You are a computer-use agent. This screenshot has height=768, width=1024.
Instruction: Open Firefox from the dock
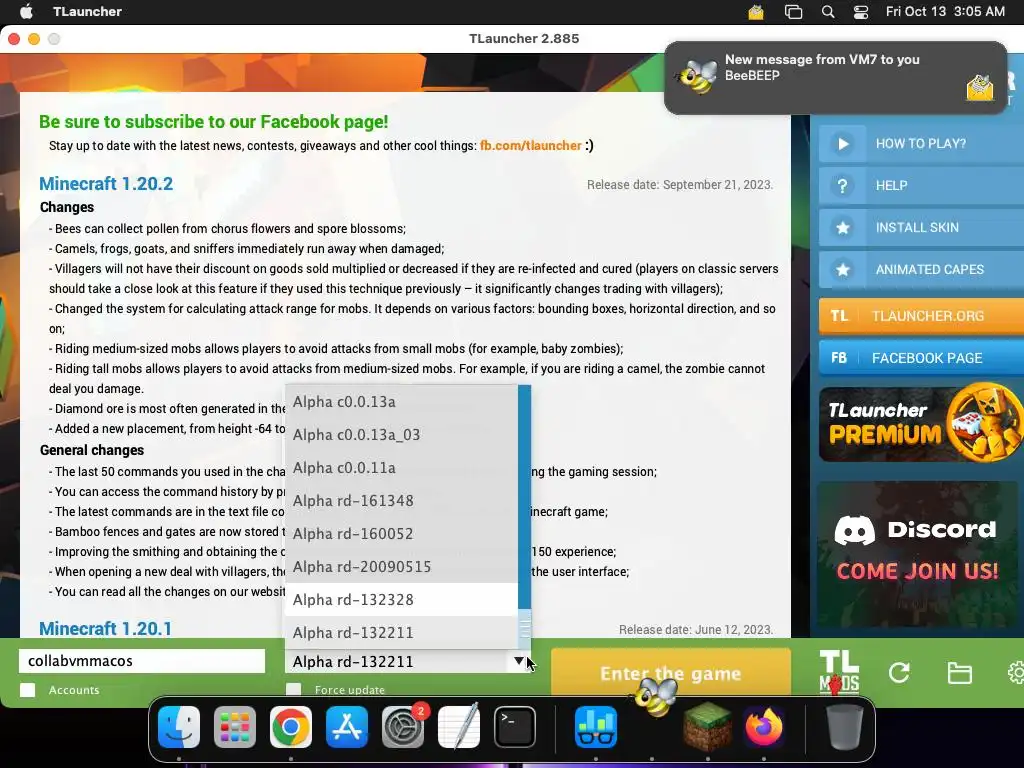763,726
